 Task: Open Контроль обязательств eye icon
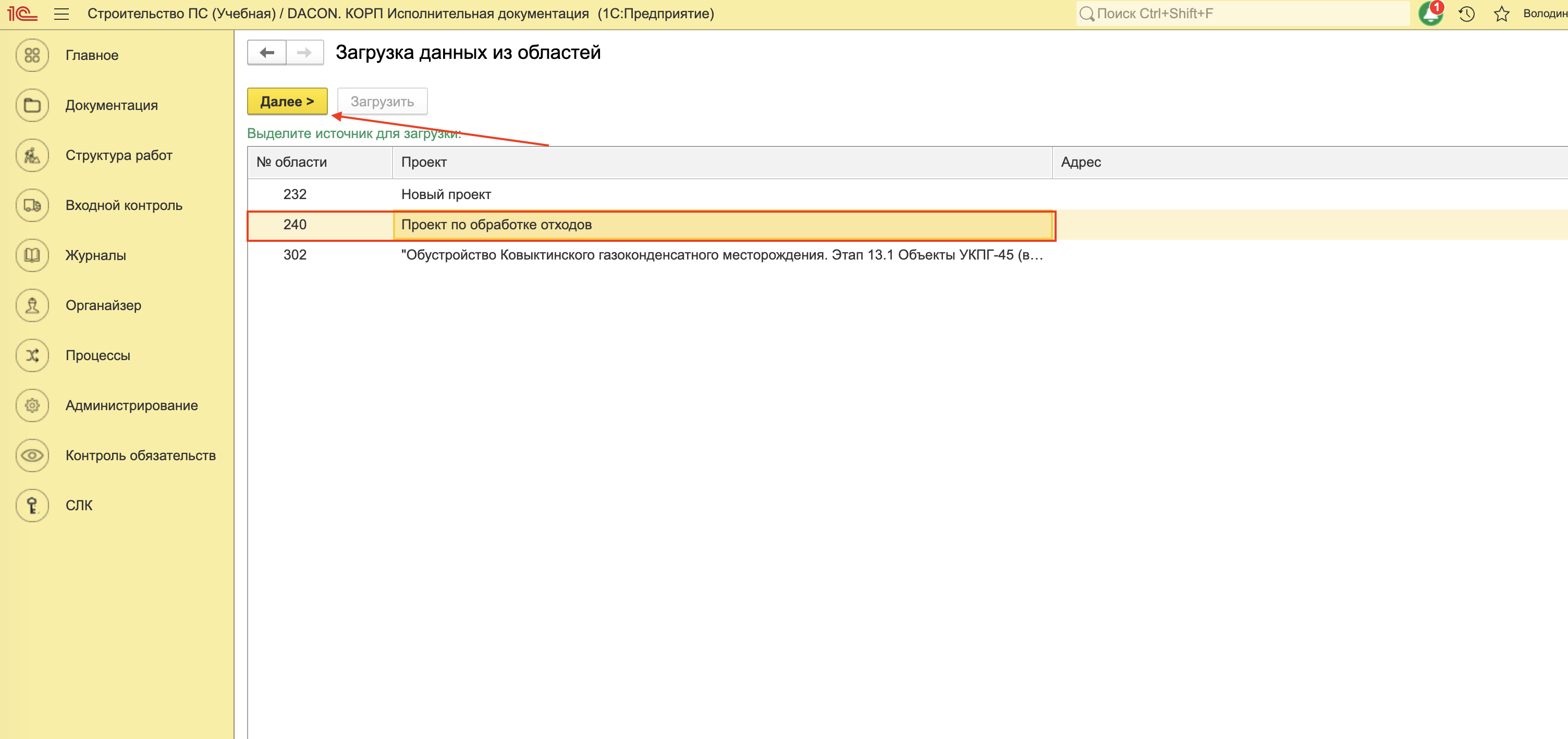pos(32,455)
